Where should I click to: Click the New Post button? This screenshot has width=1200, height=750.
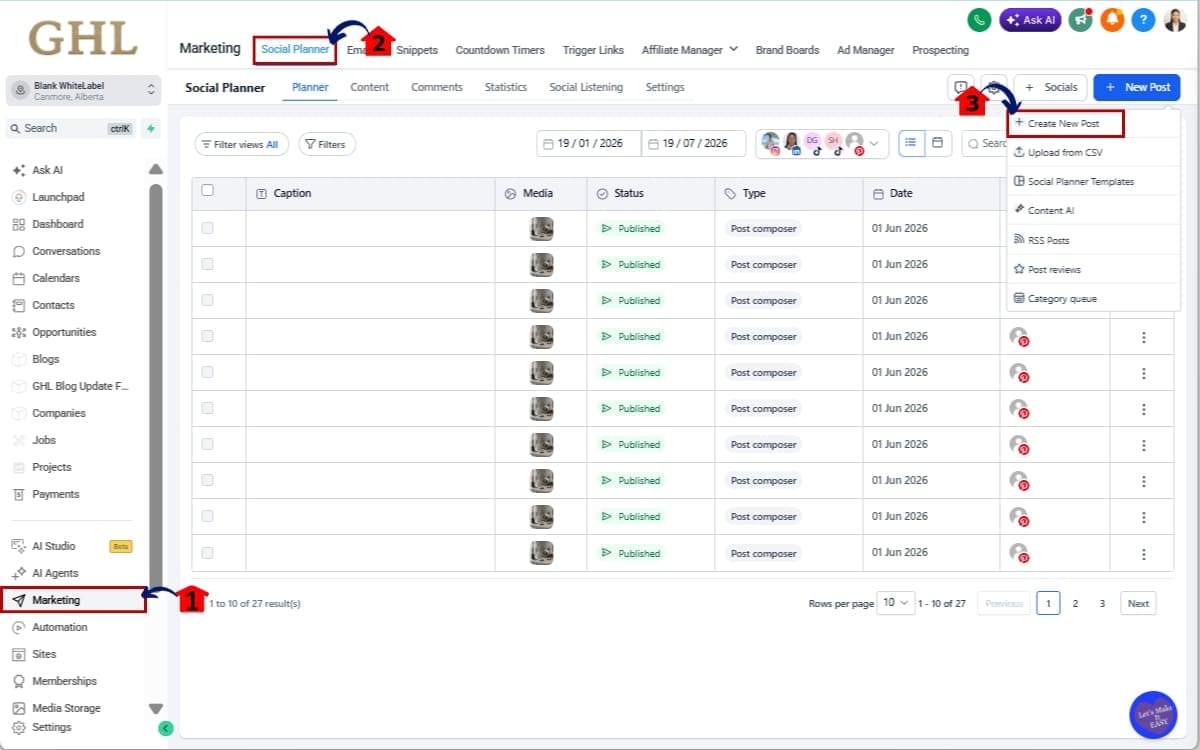1137,87
